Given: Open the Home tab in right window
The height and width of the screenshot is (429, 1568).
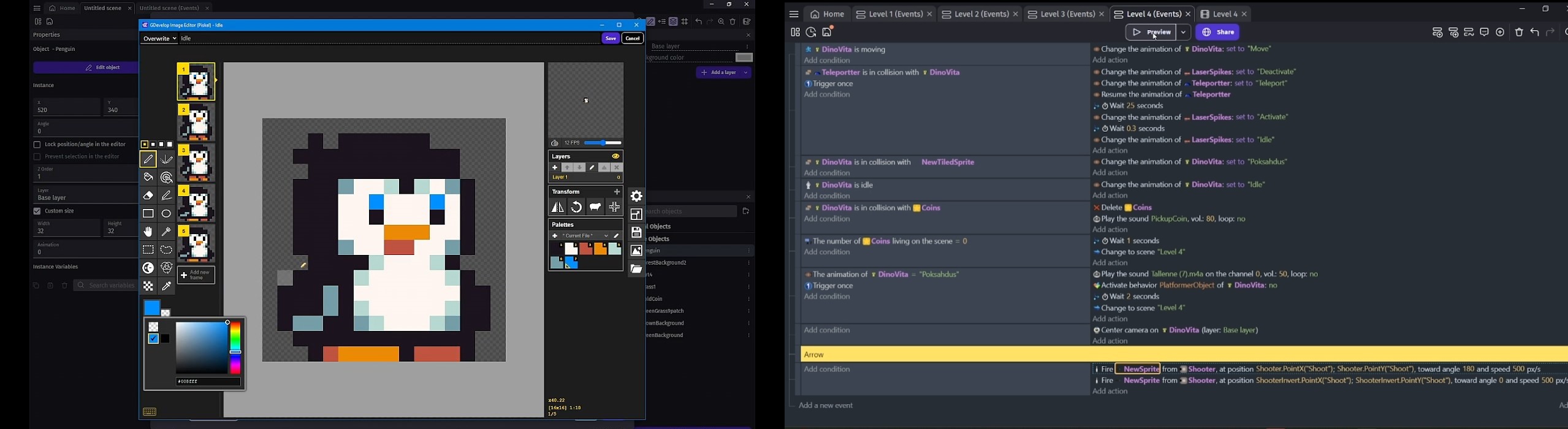Looking at the screenshot, I should pos(827,15).
